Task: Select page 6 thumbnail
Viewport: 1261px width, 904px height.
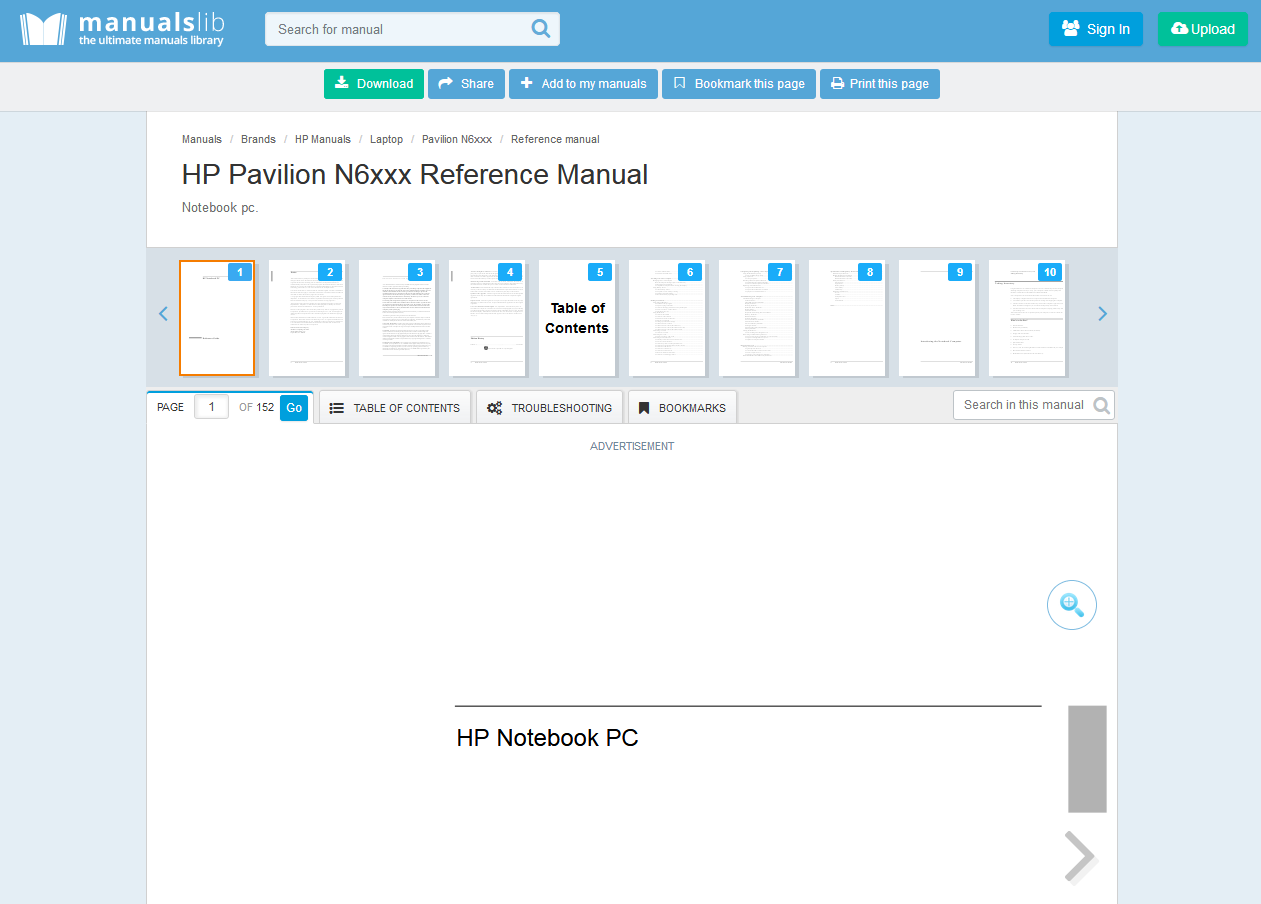Action: coord(667,318)
